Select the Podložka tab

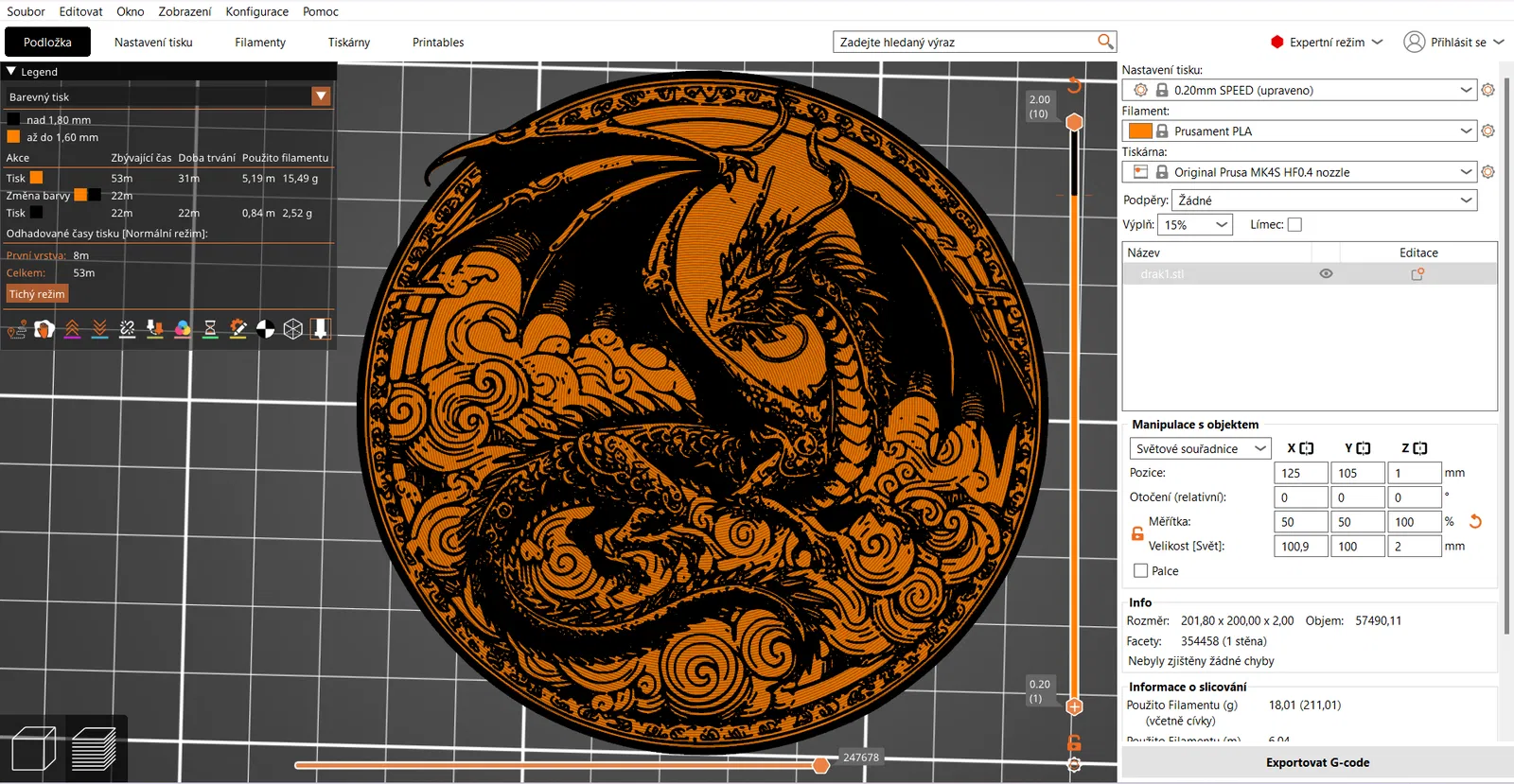47,42
